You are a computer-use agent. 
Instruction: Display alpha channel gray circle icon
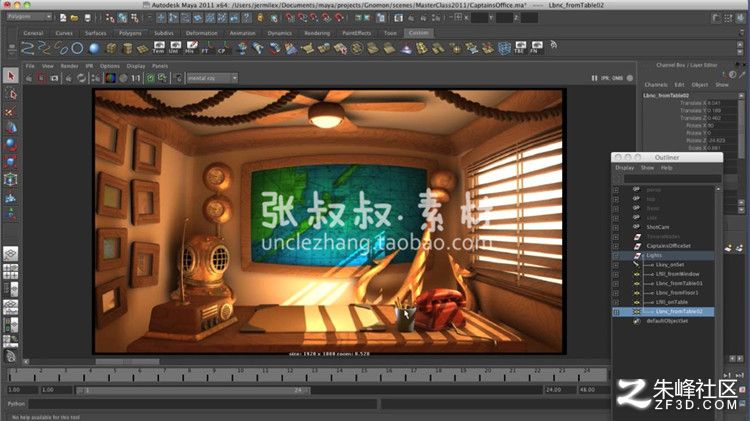click(x=123, y=78)
